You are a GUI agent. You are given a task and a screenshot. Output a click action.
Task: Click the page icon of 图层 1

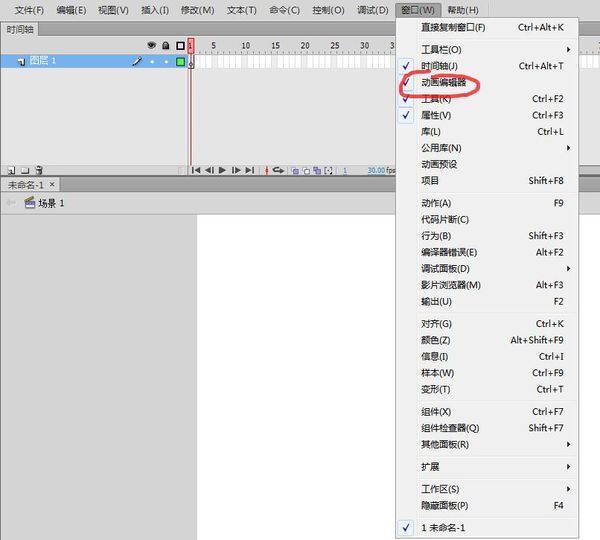pos(21,61)
